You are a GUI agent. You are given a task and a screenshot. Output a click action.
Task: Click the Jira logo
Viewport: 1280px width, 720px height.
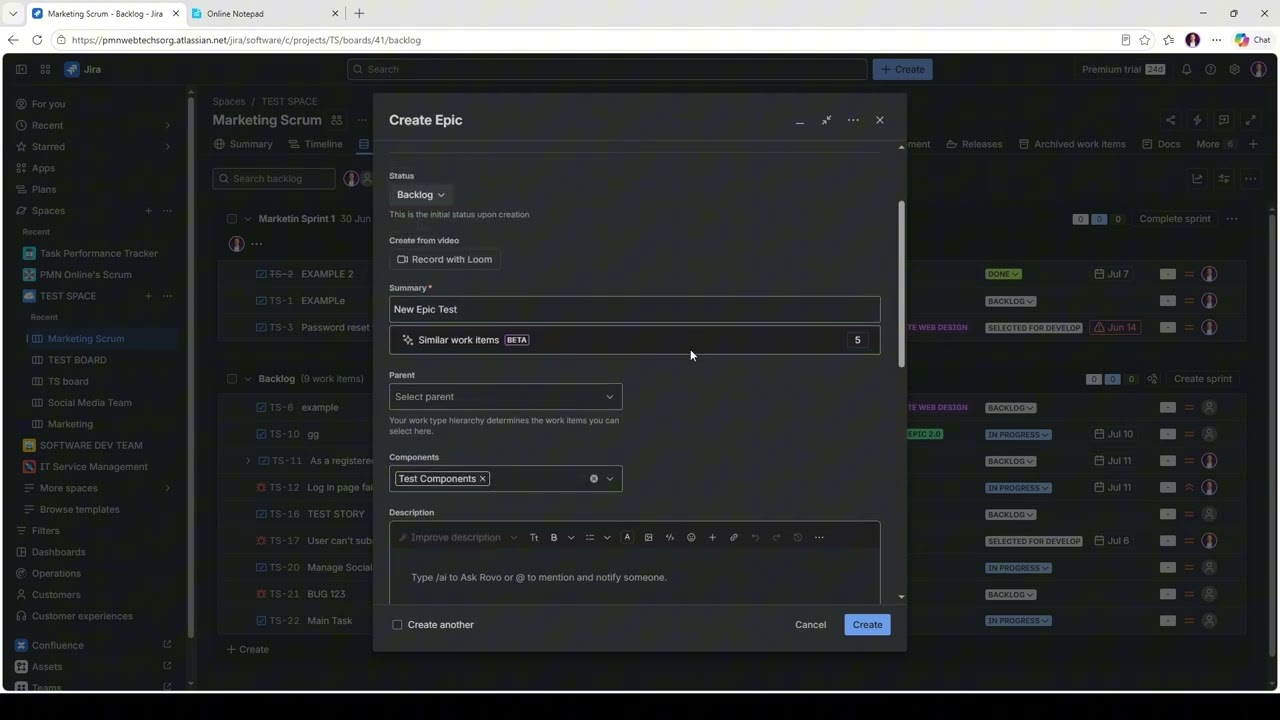tap(83, 69)
